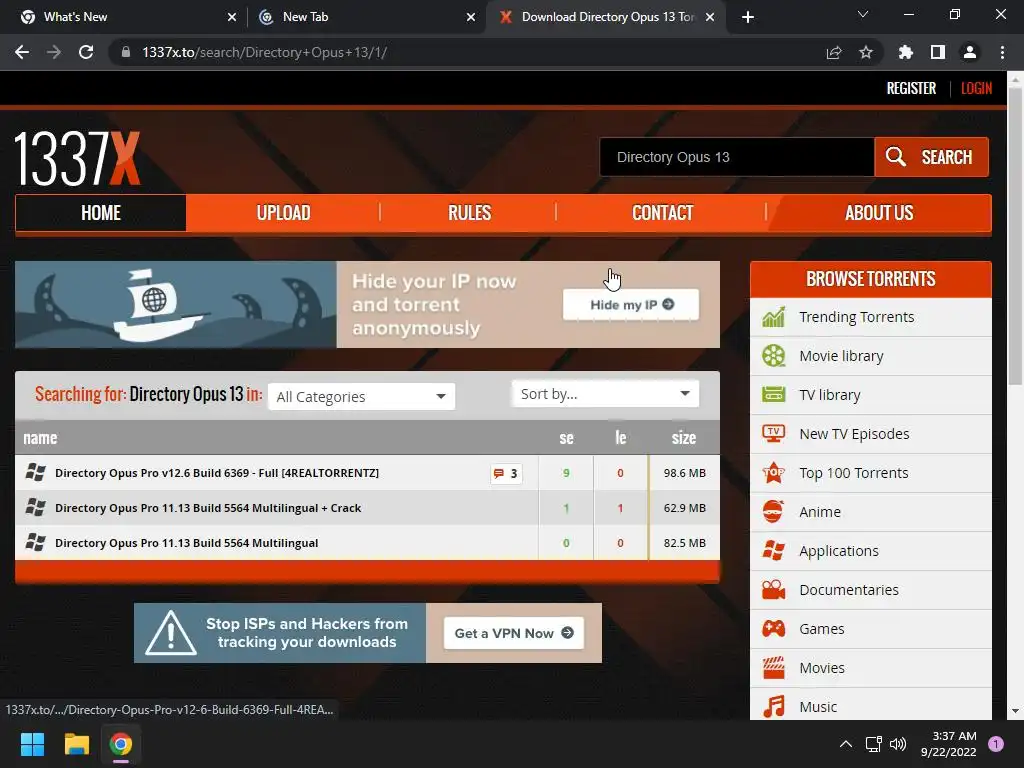Click the Top 100 Torrents star icon

coord(773,473)
